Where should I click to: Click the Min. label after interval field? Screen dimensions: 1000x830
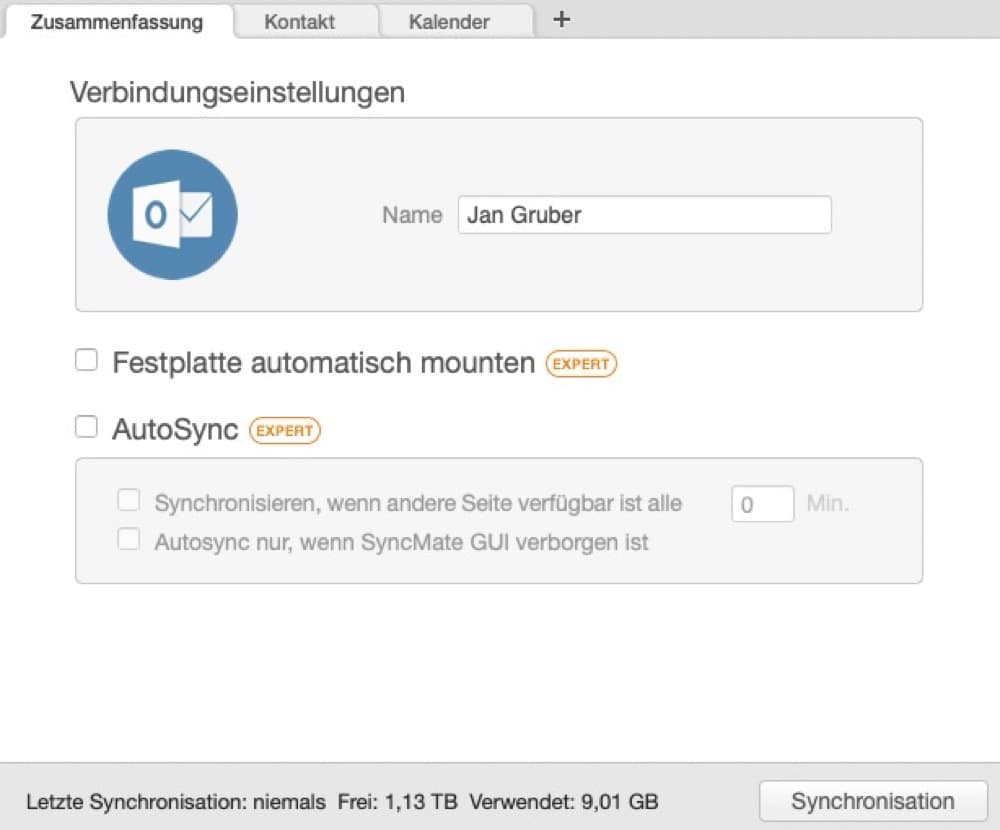tap(827, 503)
